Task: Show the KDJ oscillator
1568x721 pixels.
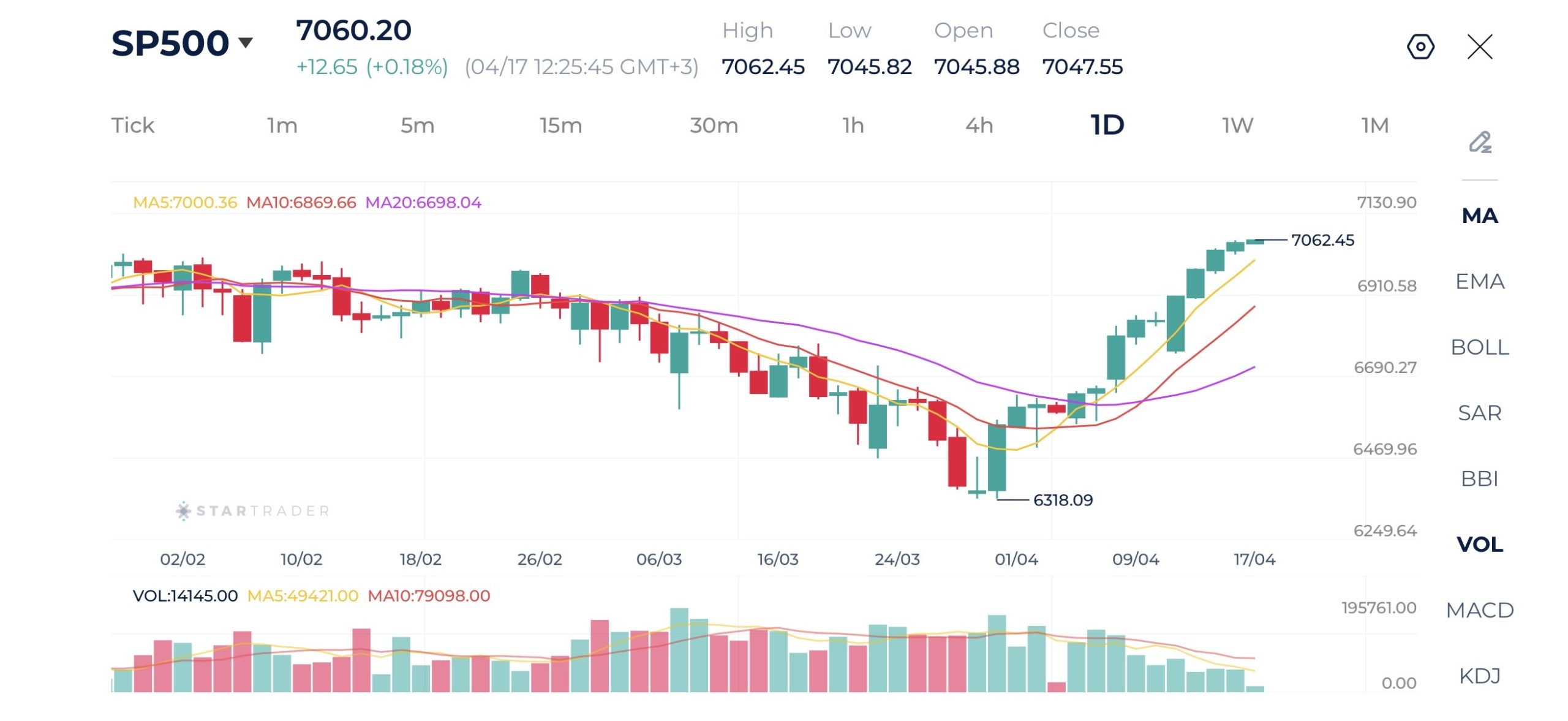Action: (x=1479, y=676)
